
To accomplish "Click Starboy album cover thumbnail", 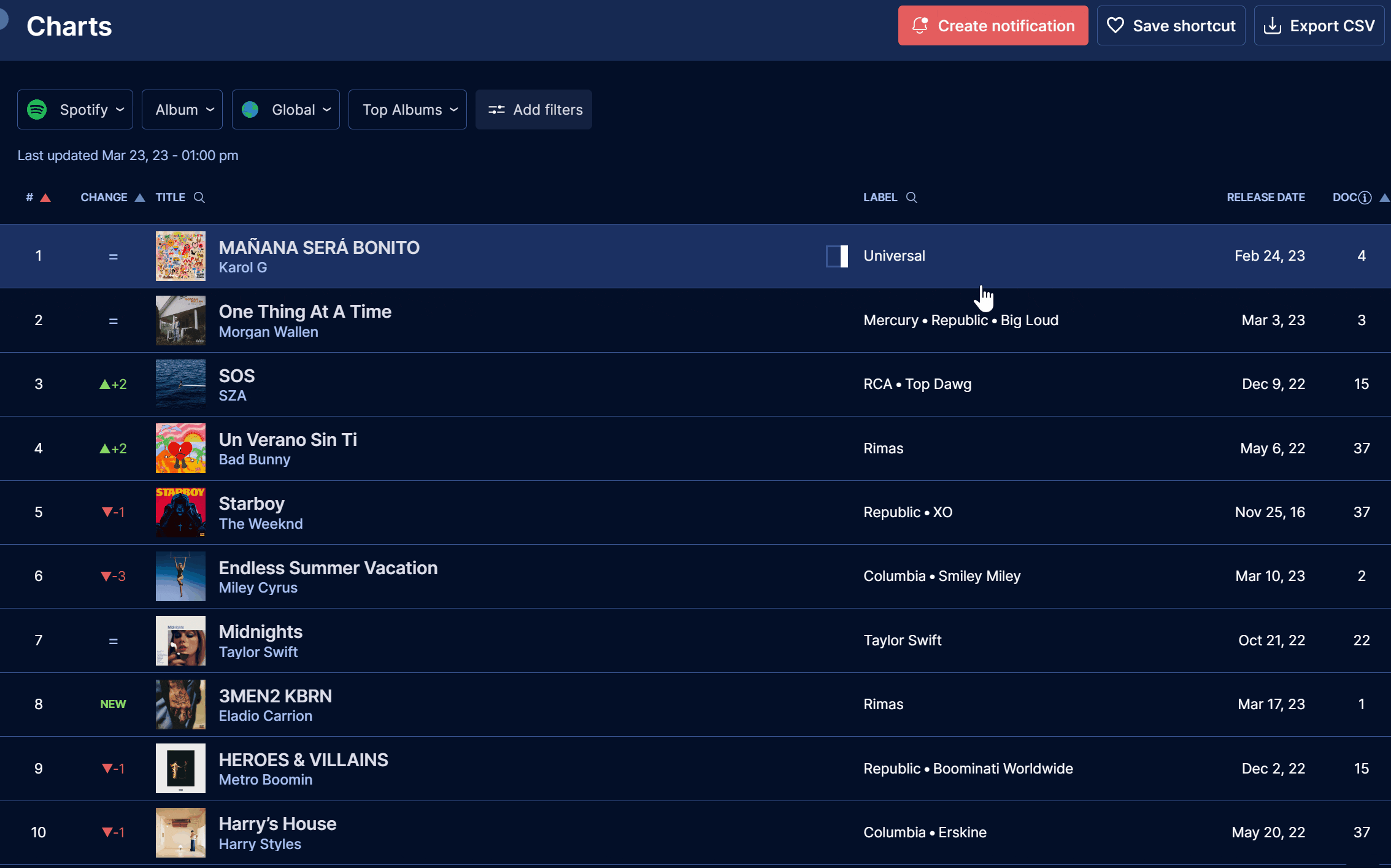I will click(180, 512).
